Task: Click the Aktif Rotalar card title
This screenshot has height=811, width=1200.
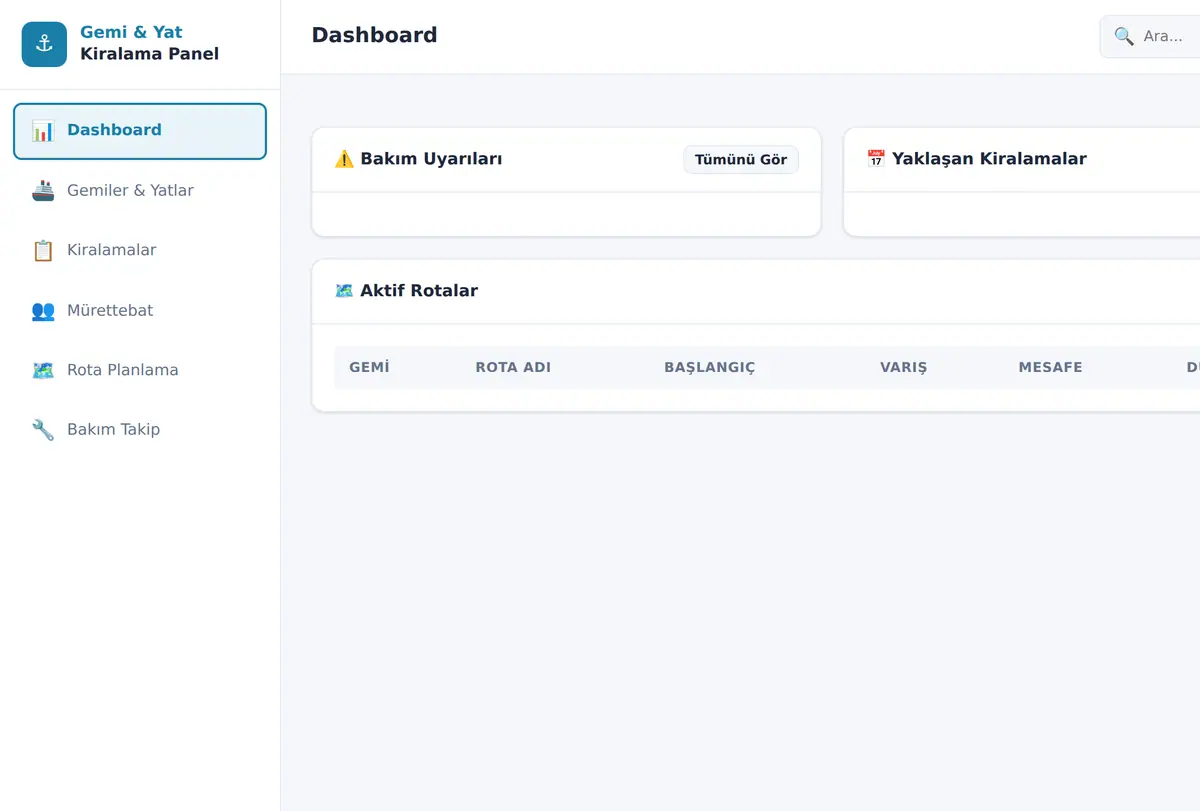Action: pos(419,291)
